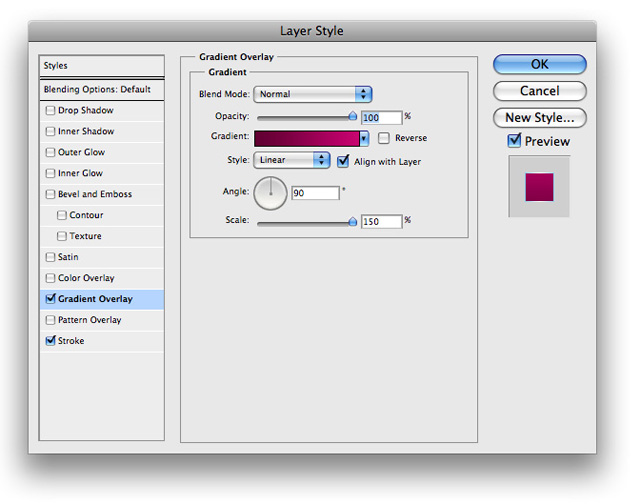
Task: Enable the Color Overlay checkbox
Action: [x=50, y=278]
